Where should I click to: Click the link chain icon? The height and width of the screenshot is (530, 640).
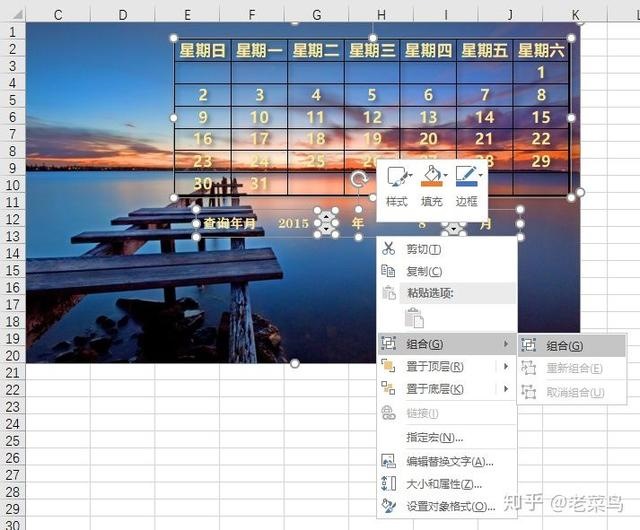point(388,413)
